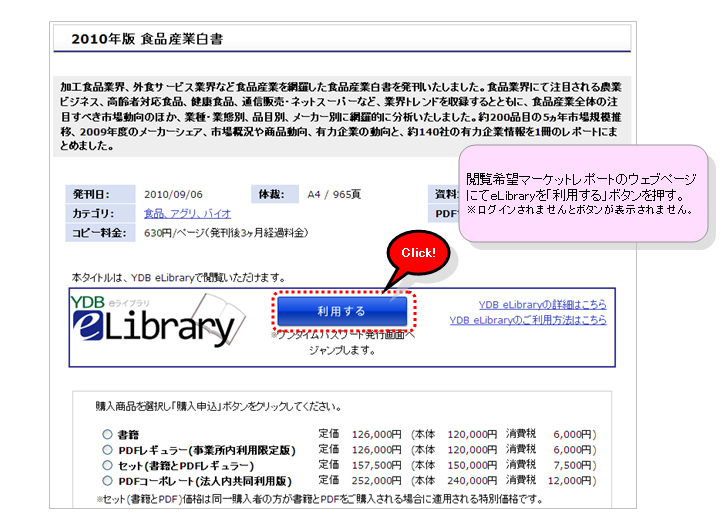Click the 630円/ページ copy fee text
The image size is (720, 520).
coord(225,232)
